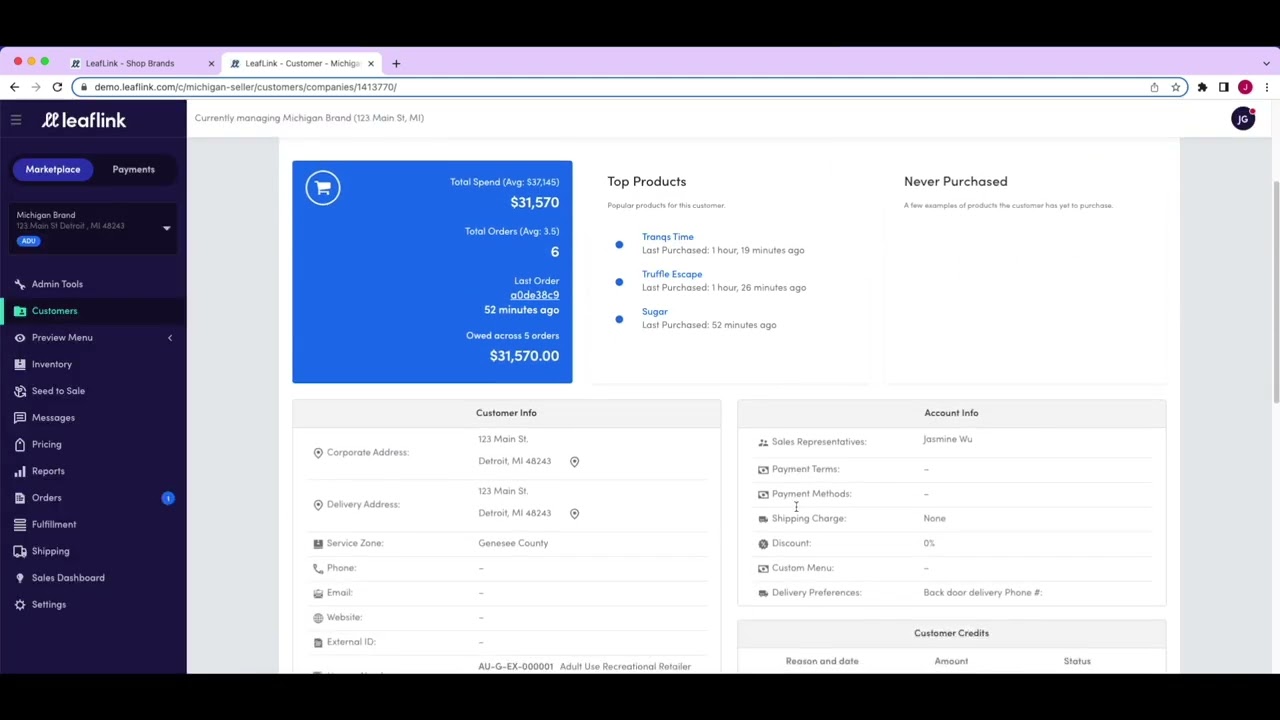Click the Pricing icon in sidebar
1280x720 pixels.
point(20,444)
